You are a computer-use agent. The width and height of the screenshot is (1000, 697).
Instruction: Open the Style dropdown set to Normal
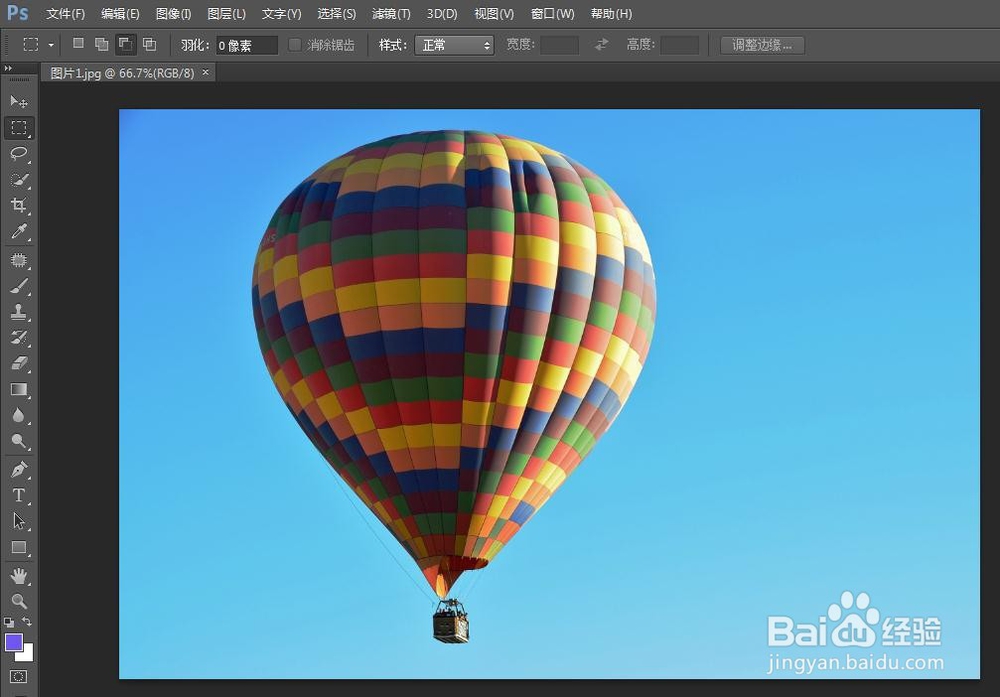[x=454, y=45]
